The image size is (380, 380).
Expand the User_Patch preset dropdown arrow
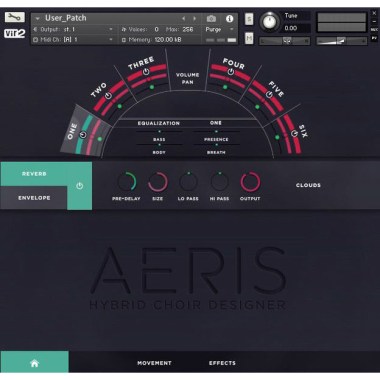pyautogui.click(x=38, y=19)
